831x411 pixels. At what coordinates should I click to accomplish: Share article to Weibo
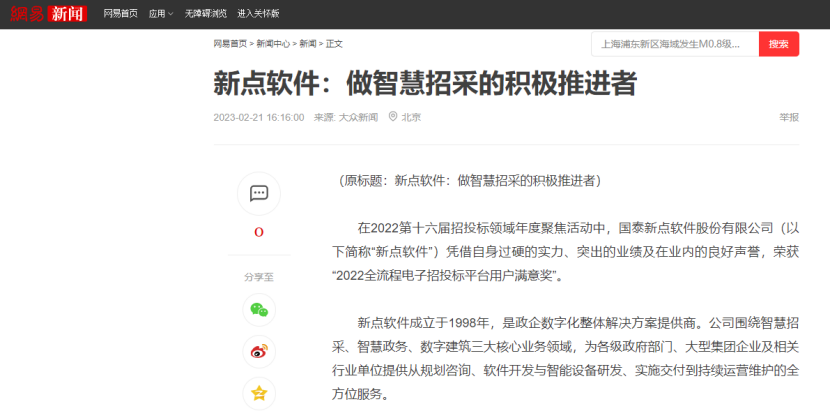[x=259, y=352]
